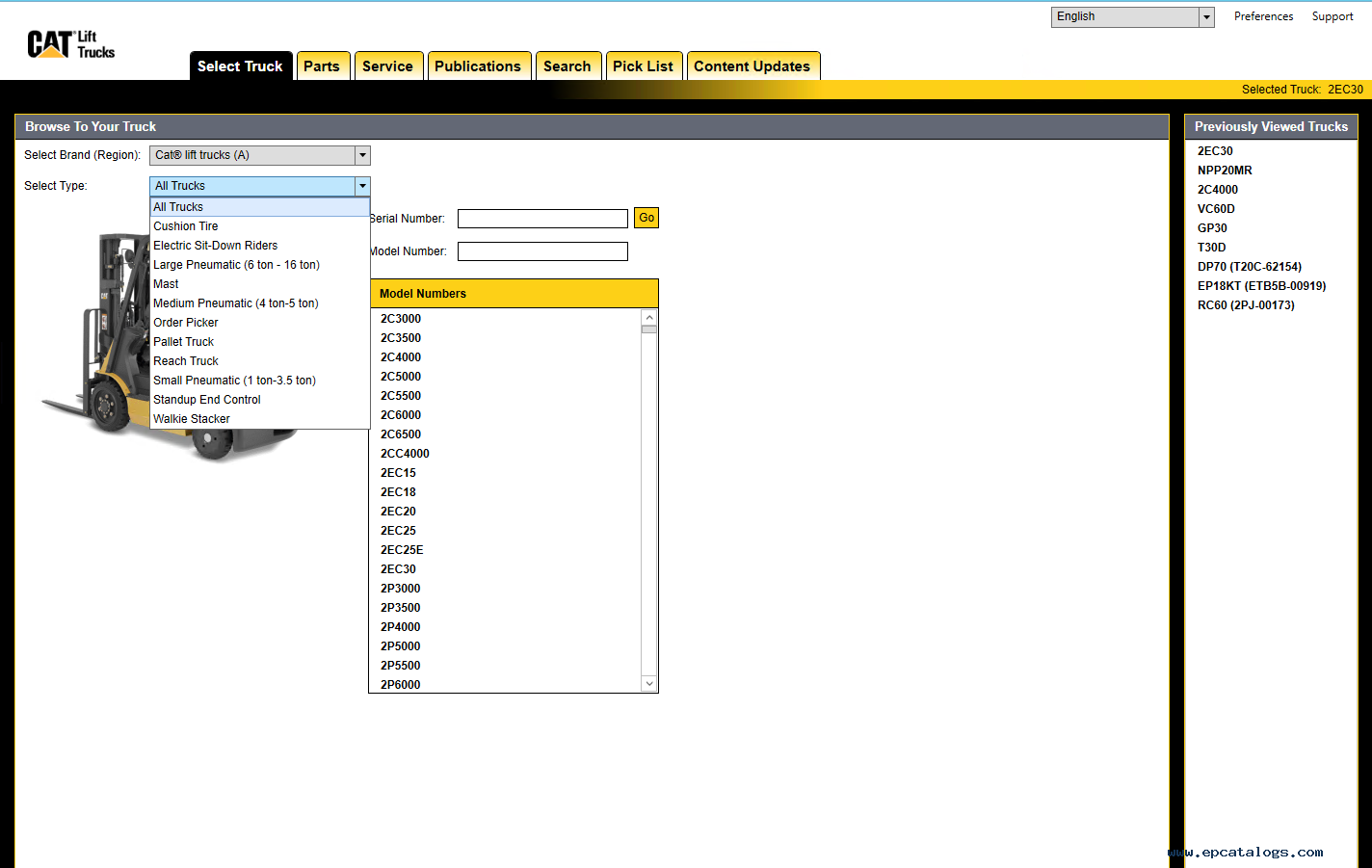Open Preferences link

1264,16
